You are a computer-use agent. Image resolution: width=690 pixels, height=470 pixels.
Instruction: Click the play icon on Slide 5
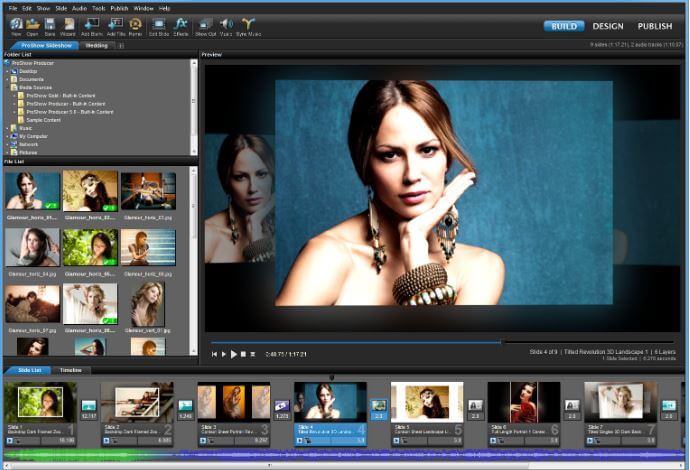click(396, 441)
